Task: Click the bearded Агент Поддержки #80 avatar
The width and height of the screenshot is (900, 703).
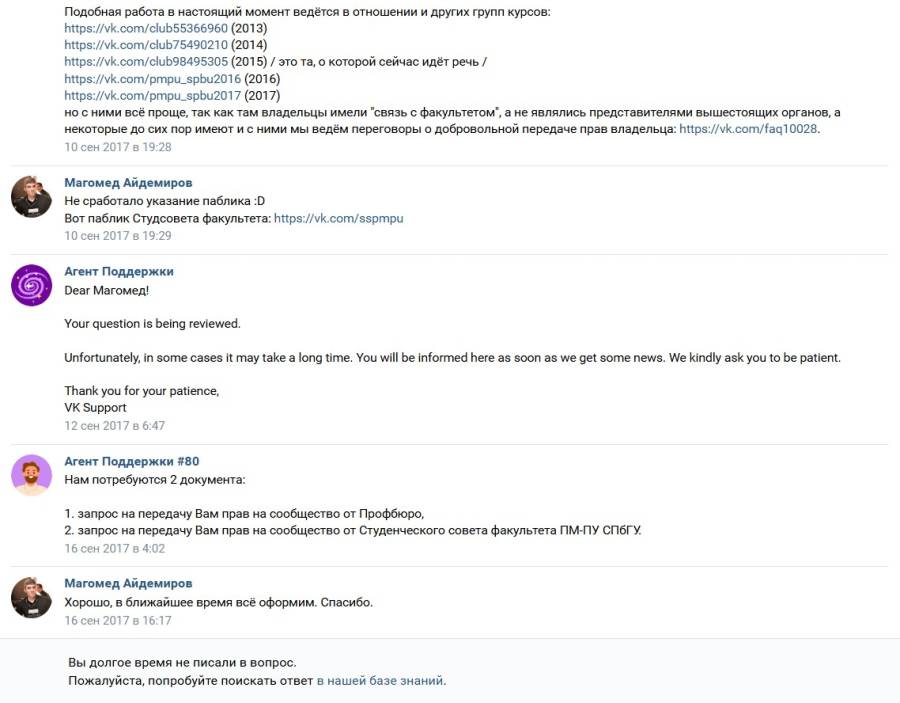Action: (x=32, y=475)
